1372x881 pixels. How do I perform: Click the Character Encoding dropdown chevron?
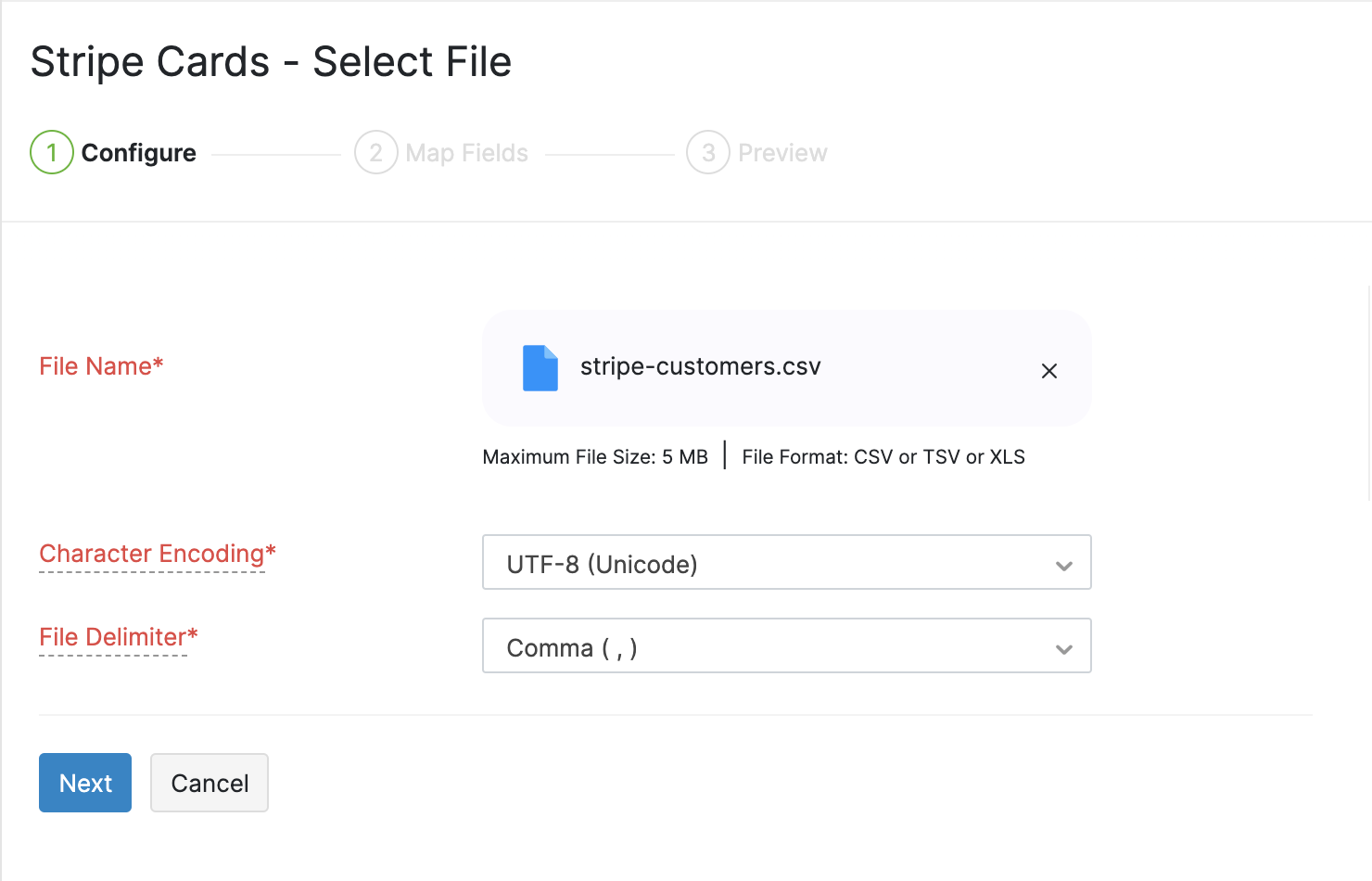[1063, 564]
